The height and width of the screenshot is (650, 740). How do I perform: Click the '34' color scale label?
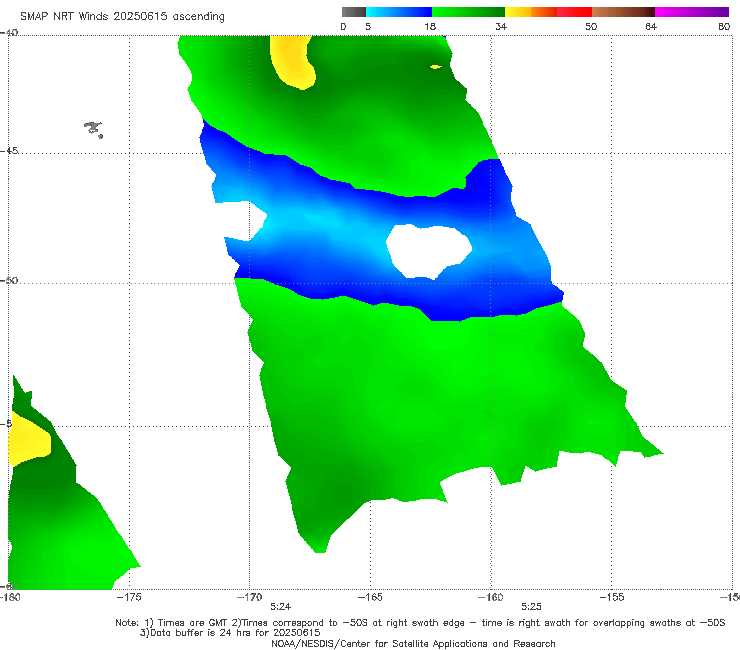click(x=501, y=26)
